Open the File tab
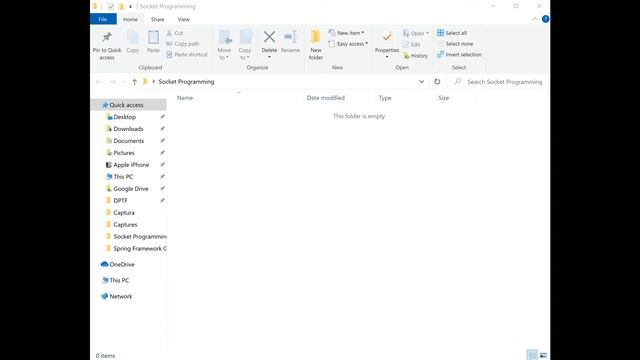The height and width of the screenshot is (360, 640). point(103,19)
